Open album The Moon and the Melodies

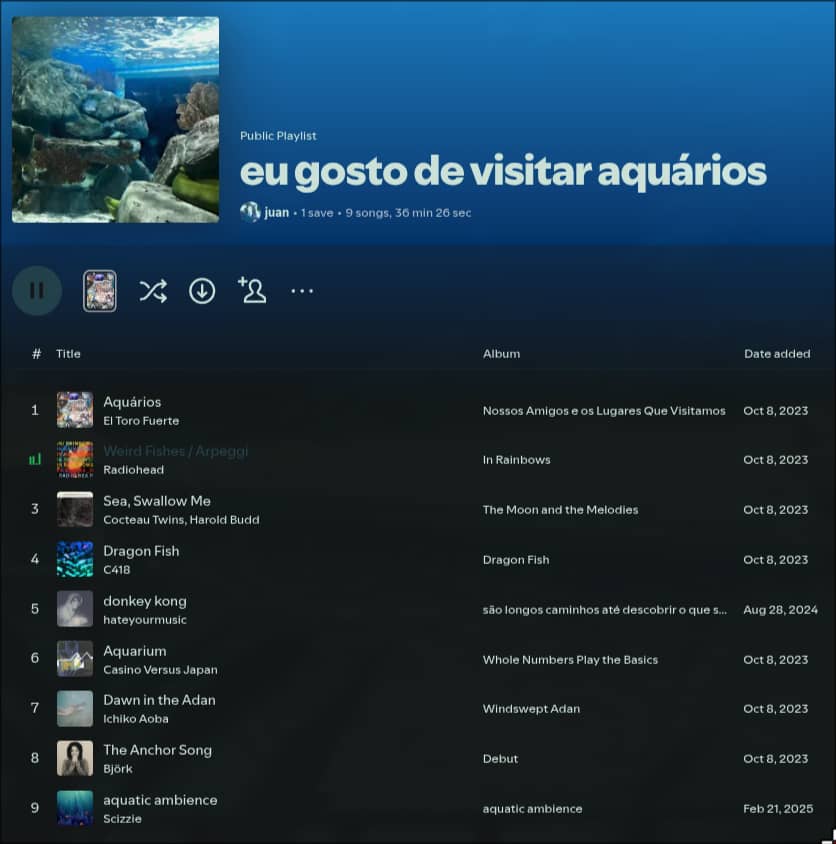(560, 510)
